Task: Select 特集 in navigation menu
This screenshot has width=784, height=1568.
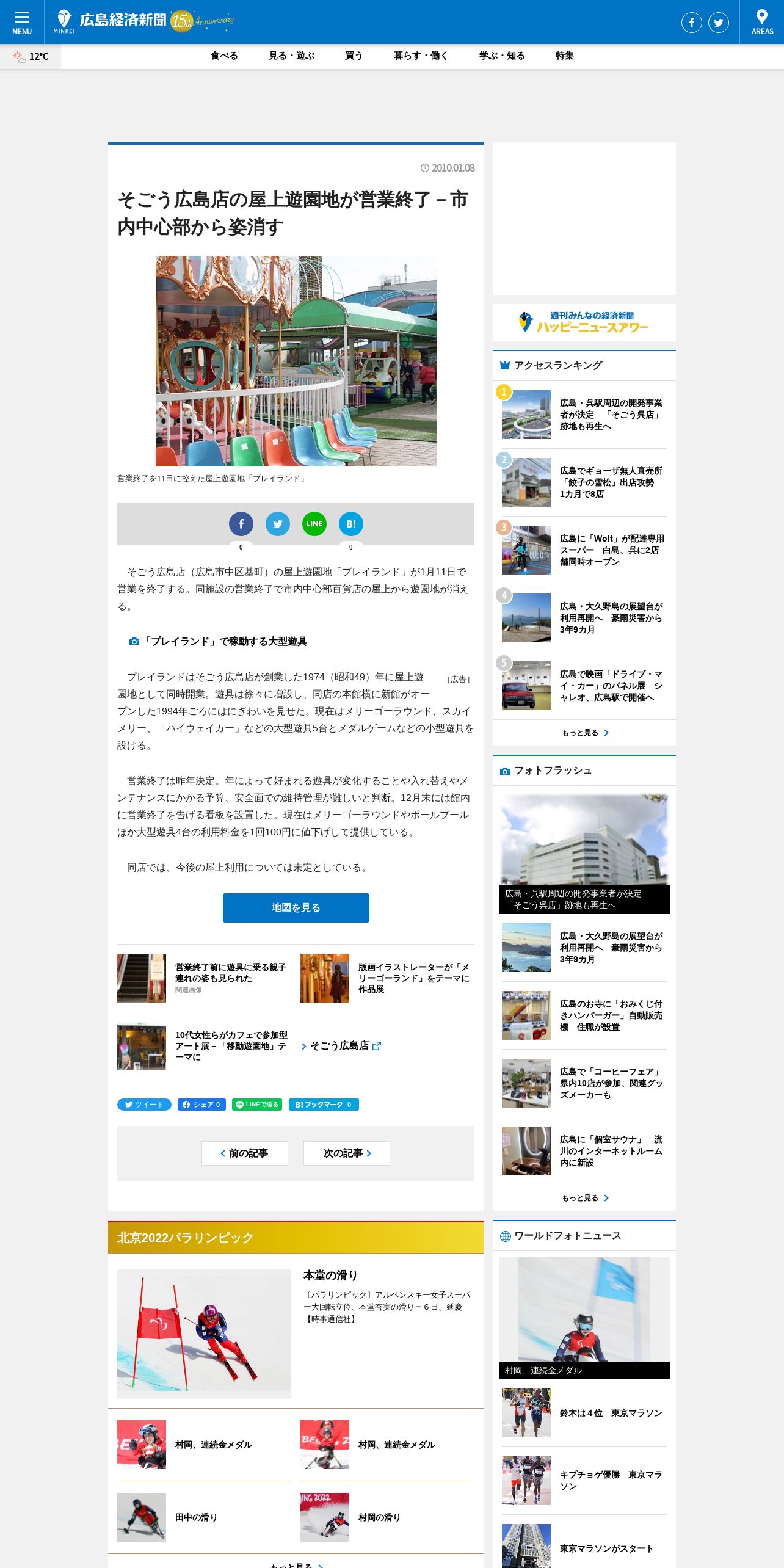Action: pyautogui.click(x=565, y=56)
